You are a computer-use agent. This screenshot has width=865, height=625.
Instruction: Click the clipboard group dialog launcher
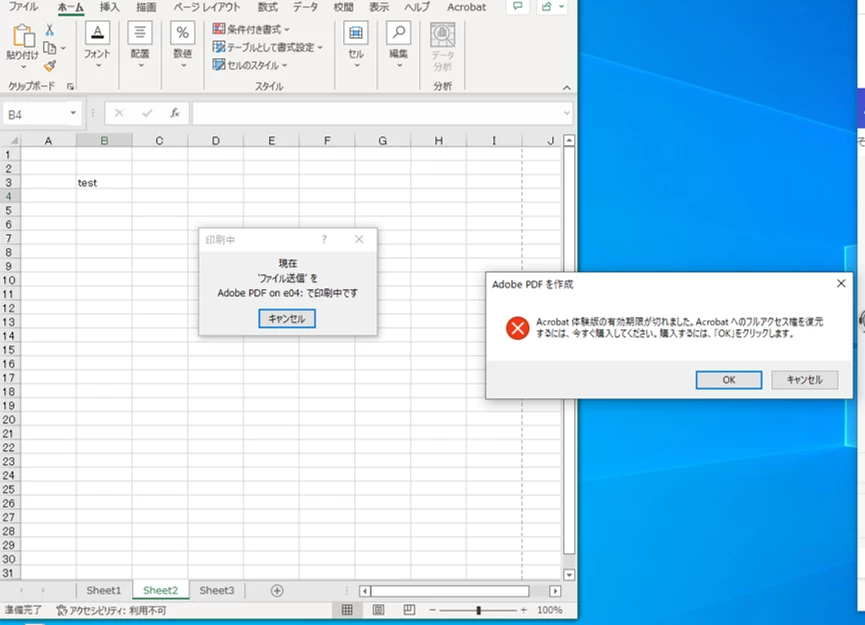point(71,86)
